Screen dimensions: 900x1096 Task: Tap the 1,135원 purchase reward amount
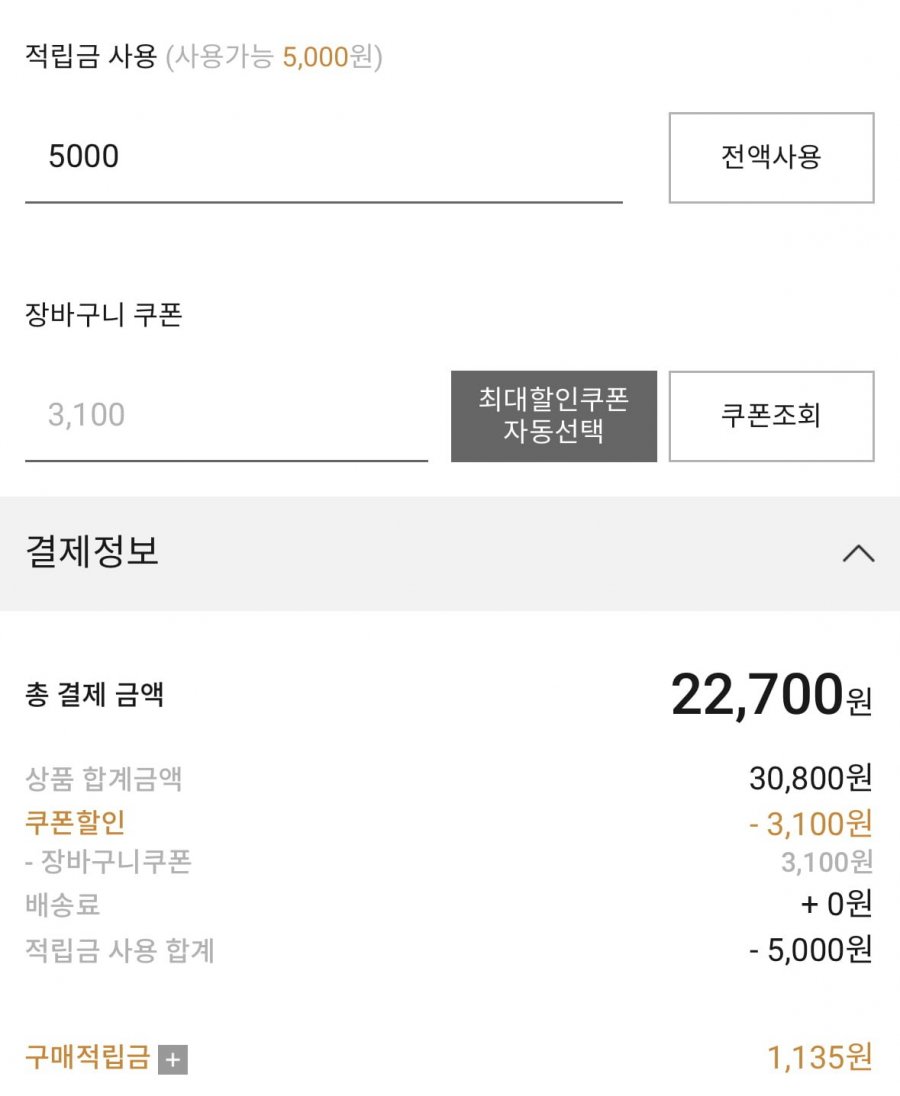819,1057
